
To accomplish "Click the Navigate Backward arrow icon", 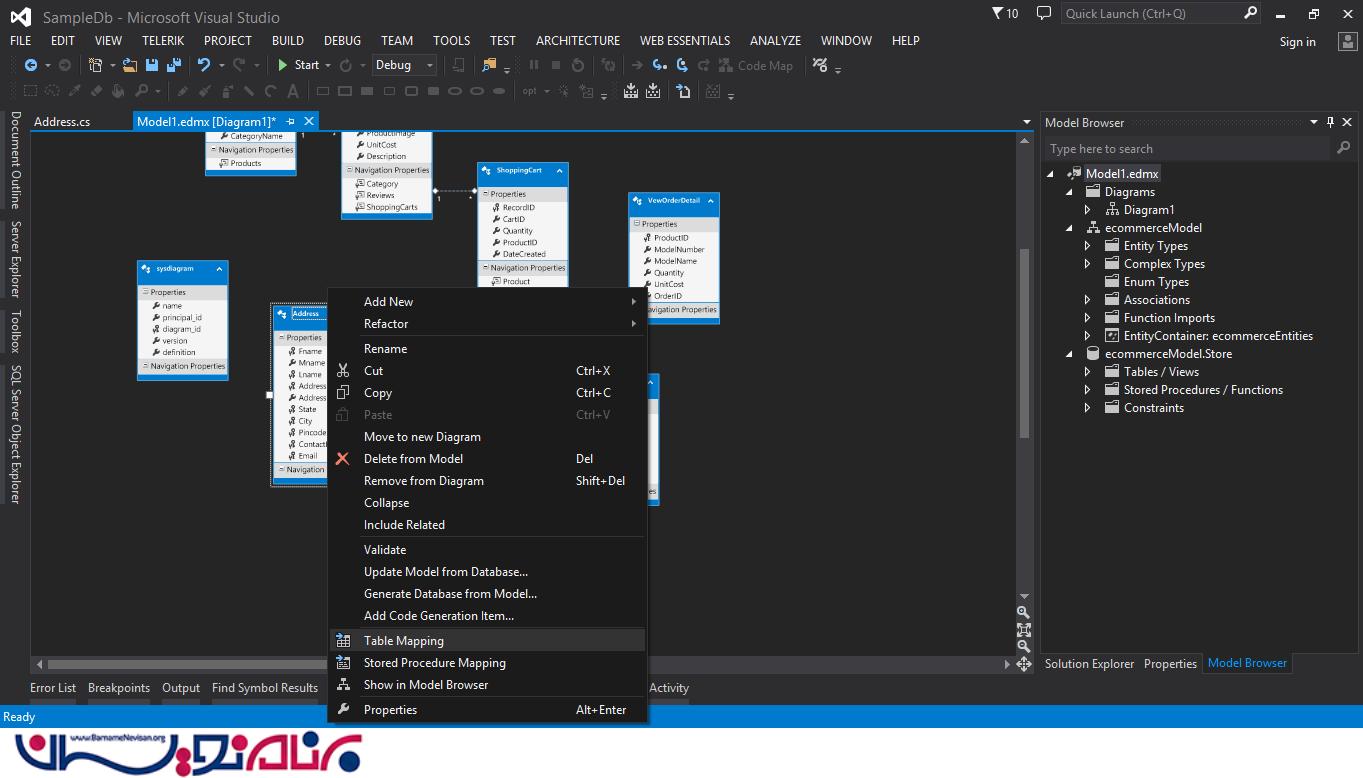I will 31,65.
